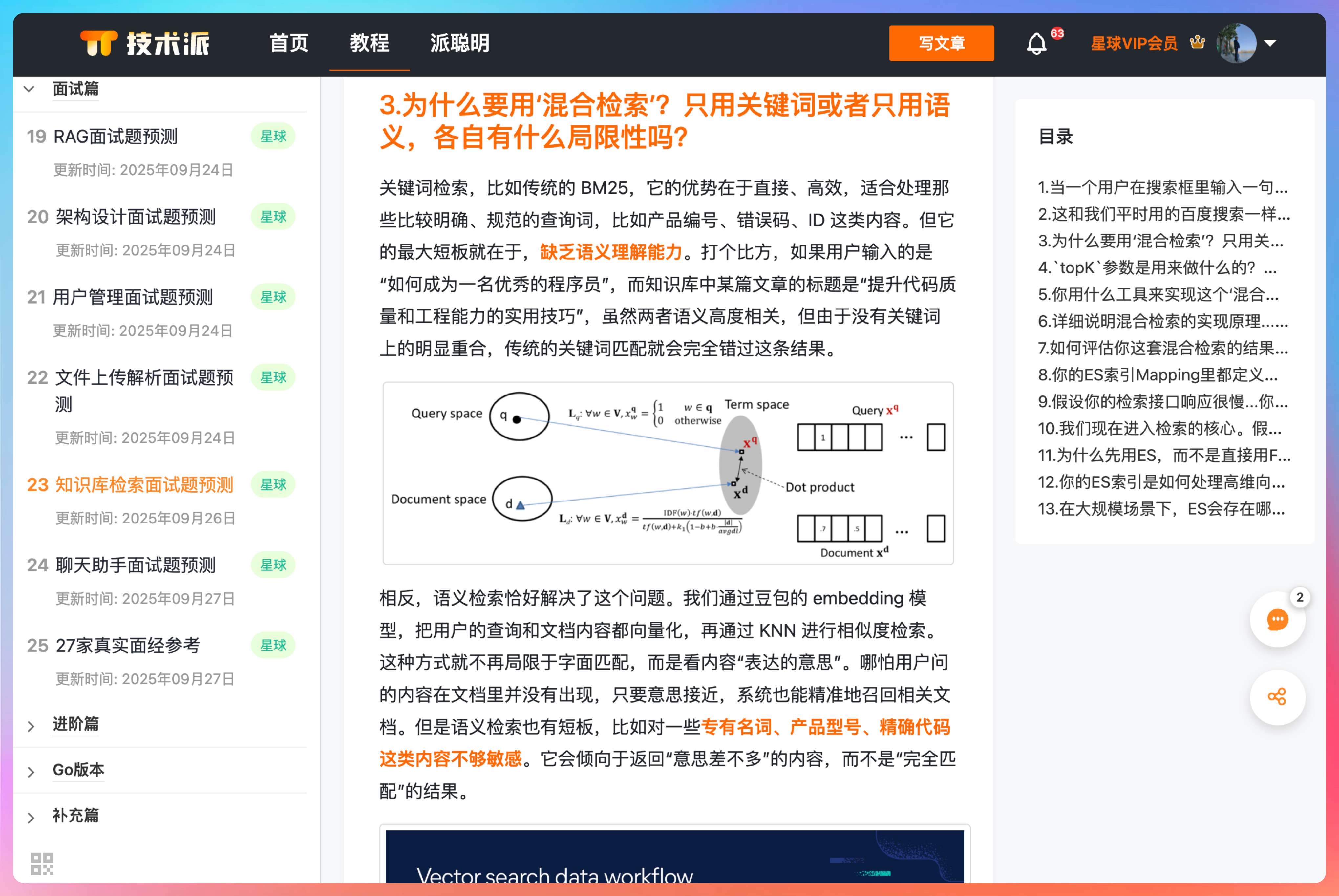Open the QR code icon at the sidebar bottom
The width and height of the screenshot is (1339, 896).
42,864
